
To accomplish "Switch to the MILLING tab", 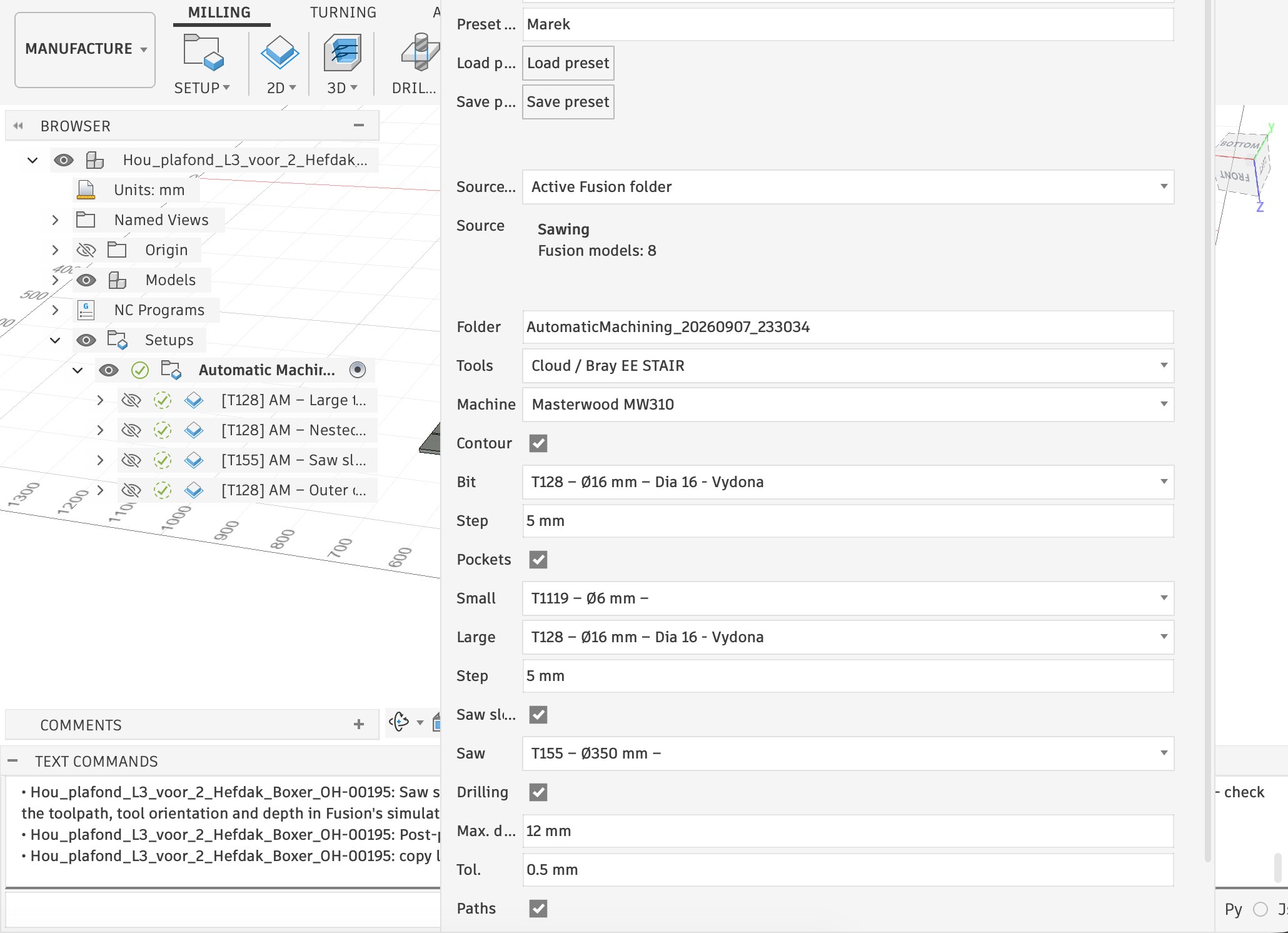I will 219,13.
